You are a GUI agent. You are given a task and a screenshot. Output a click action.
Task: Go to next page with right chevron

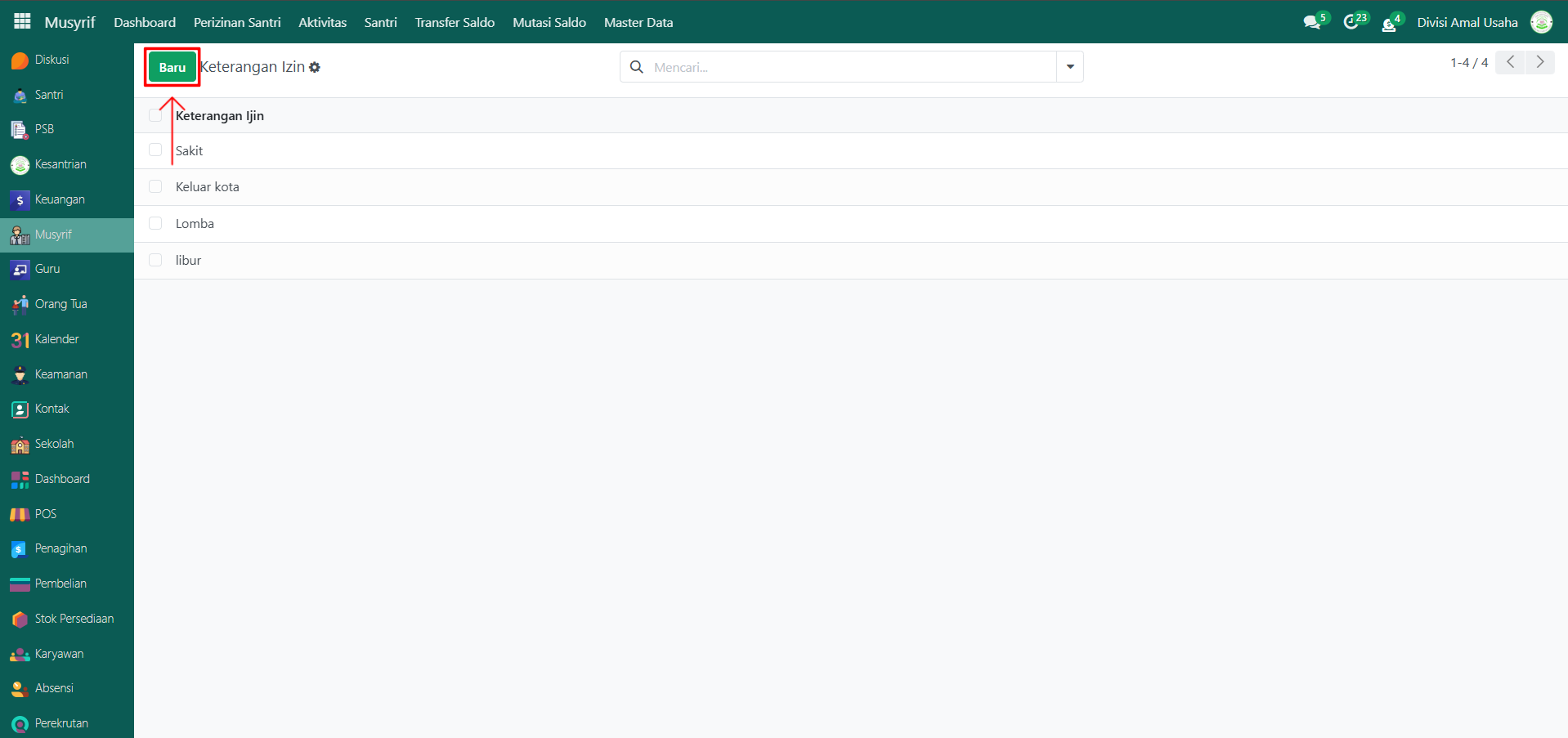coord(1539,62)
